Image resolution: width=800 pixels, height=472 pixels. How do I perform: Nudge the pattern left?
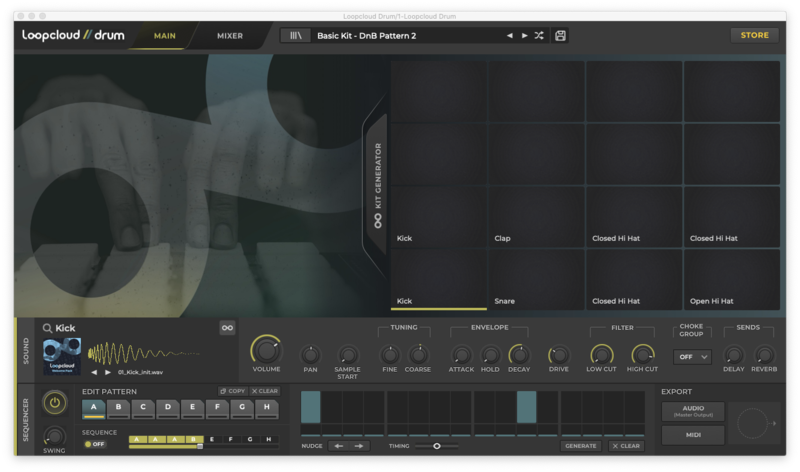[x=338, y=446]
